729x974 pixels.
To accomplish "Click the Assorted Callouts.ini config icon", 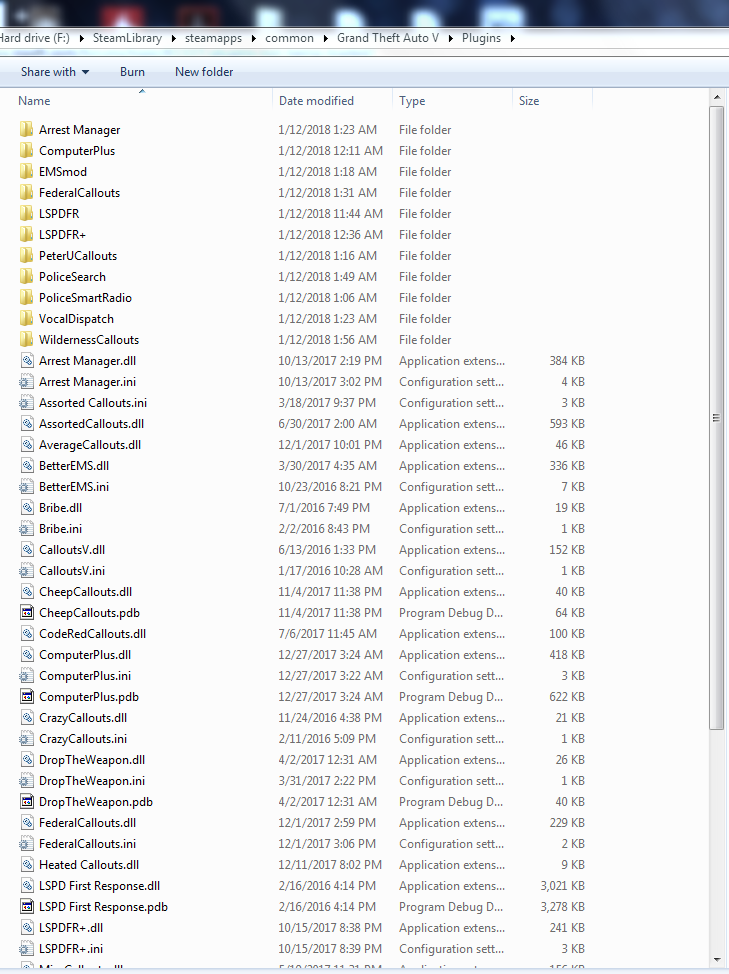I will 26,403.
